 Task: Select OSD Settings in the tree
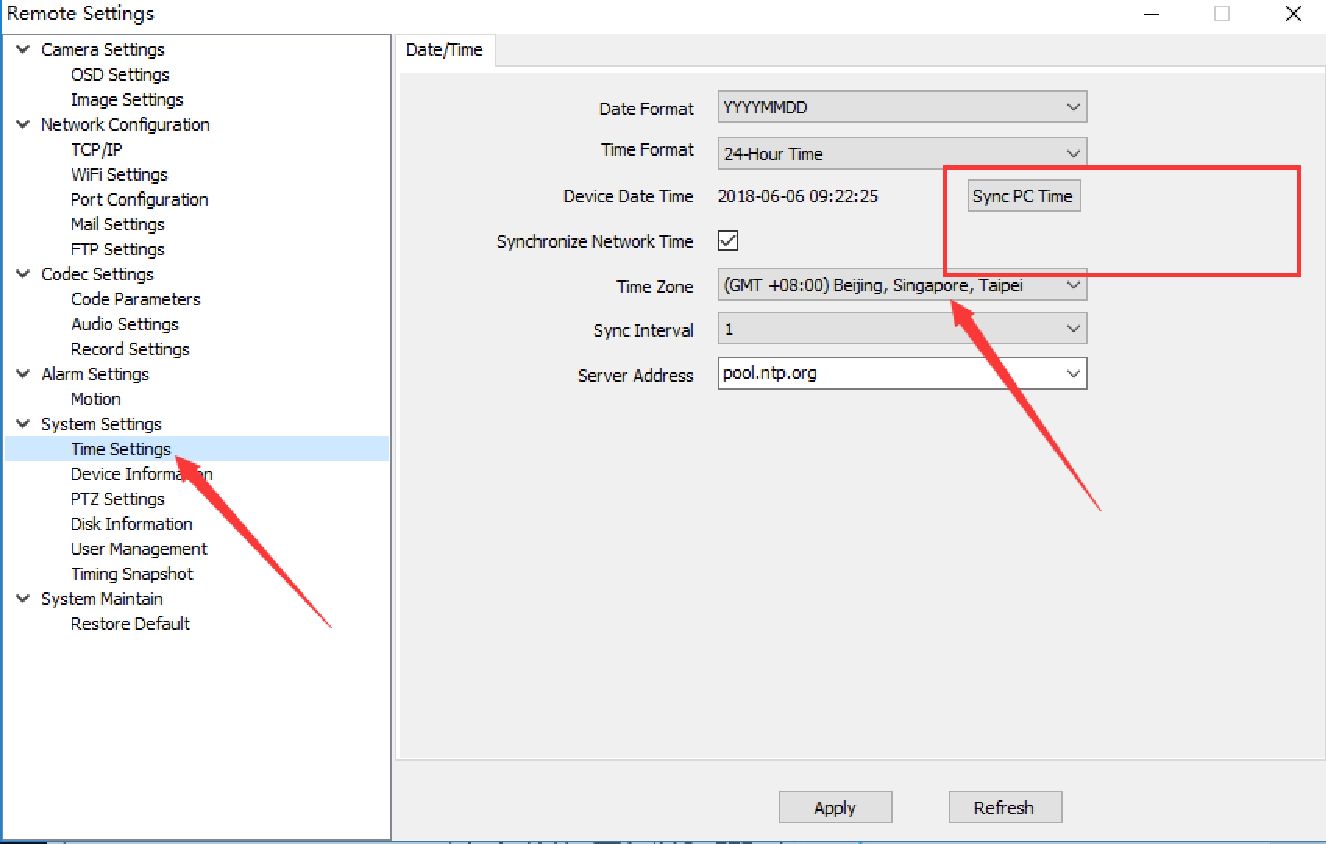(120, 74)
